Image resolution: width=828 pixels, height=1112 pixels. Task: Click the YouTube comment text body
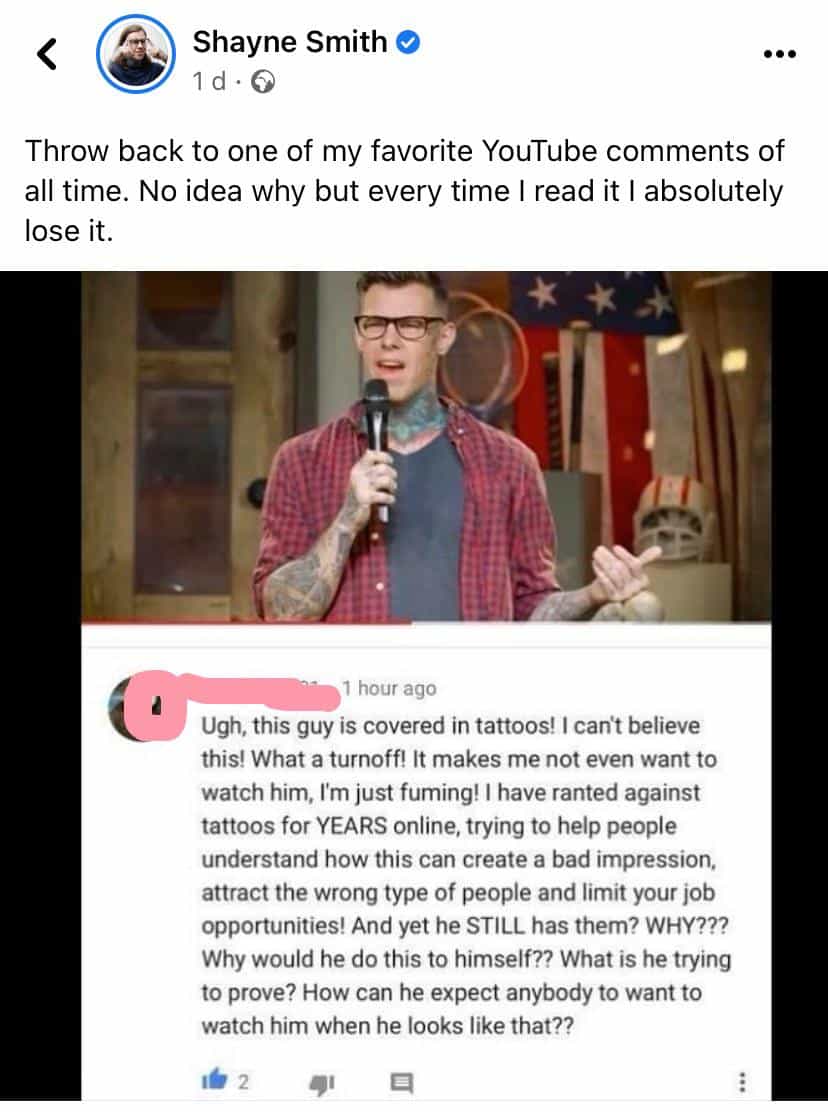tap(466, 876)
